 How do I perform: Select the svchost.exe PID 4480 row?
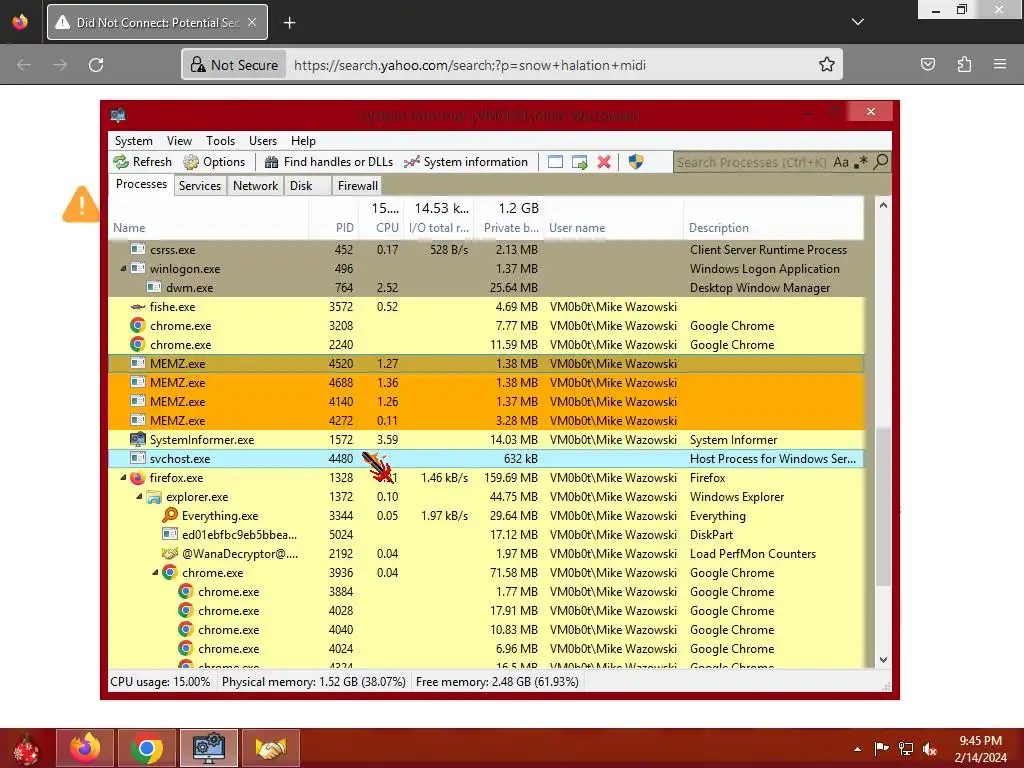[x=486, y=458]
